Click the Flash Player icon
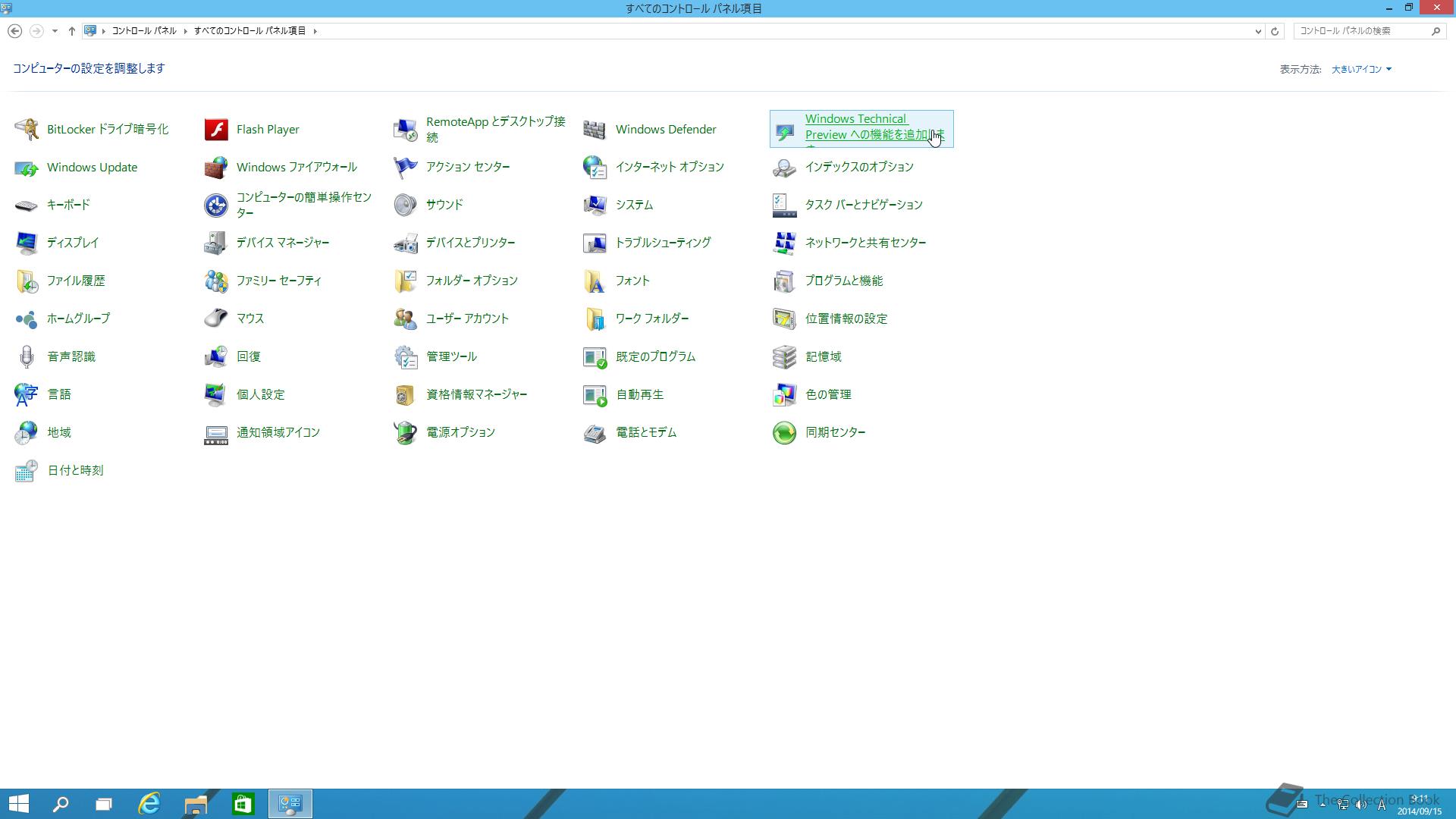 216,129
